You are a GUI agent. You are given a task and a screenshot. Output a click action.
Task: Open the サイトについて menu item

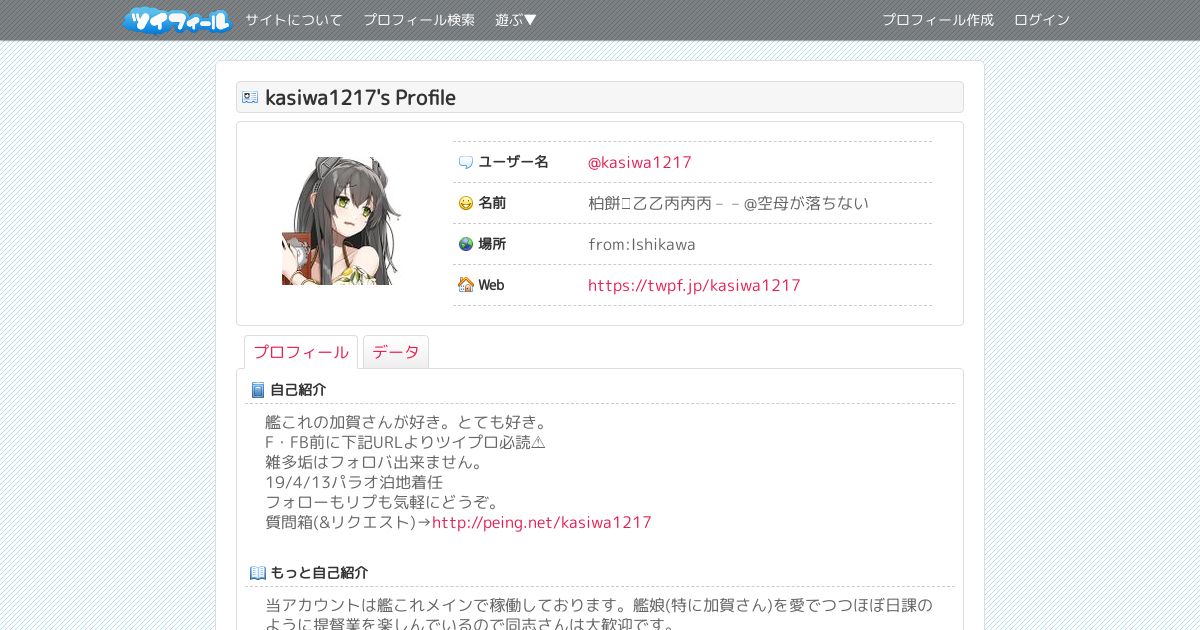pyautogui.click(x=294, y=20)
